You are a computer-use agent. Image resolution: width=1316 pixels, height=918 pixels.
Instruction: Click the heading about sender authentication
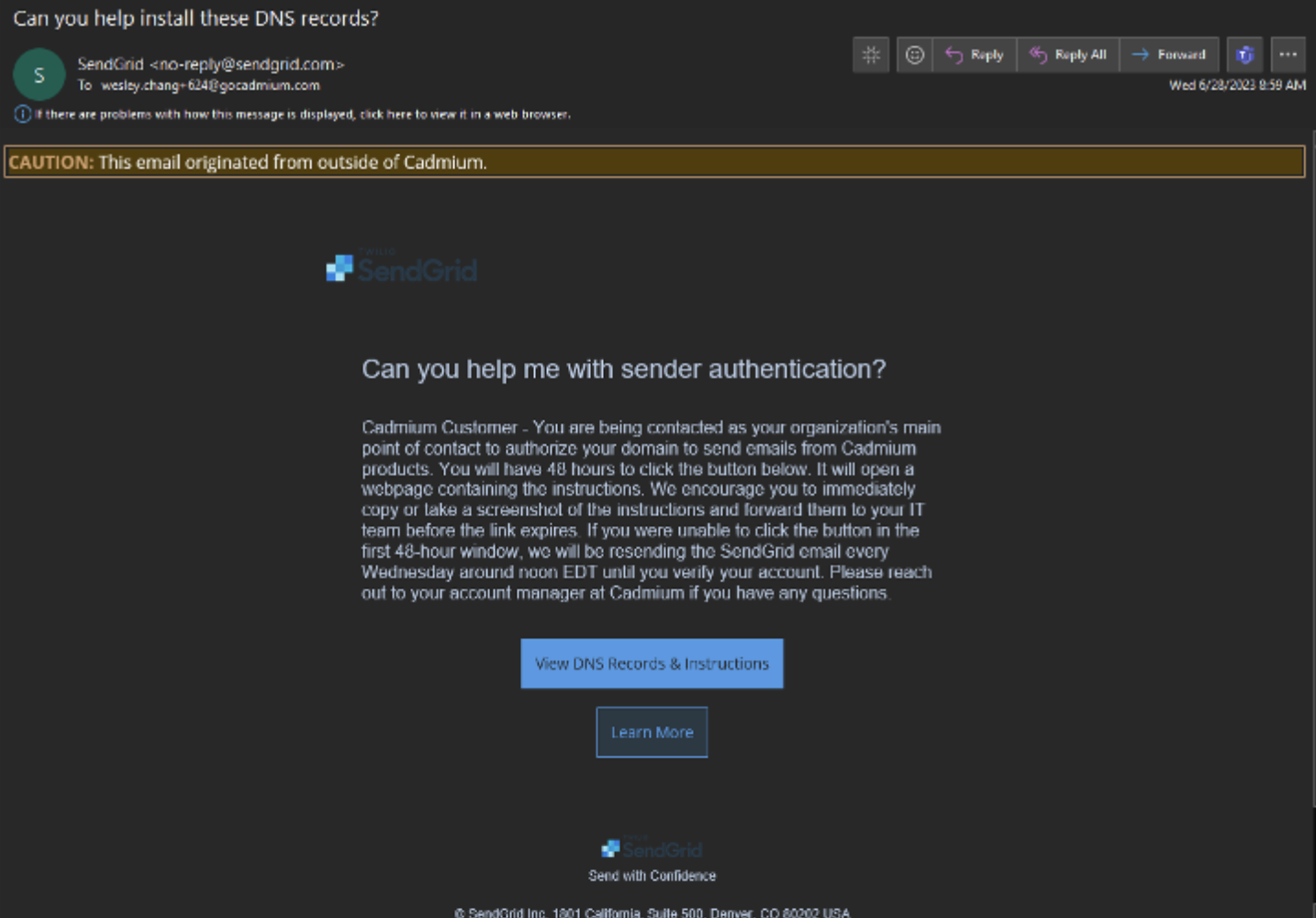(x=624, y=369)
